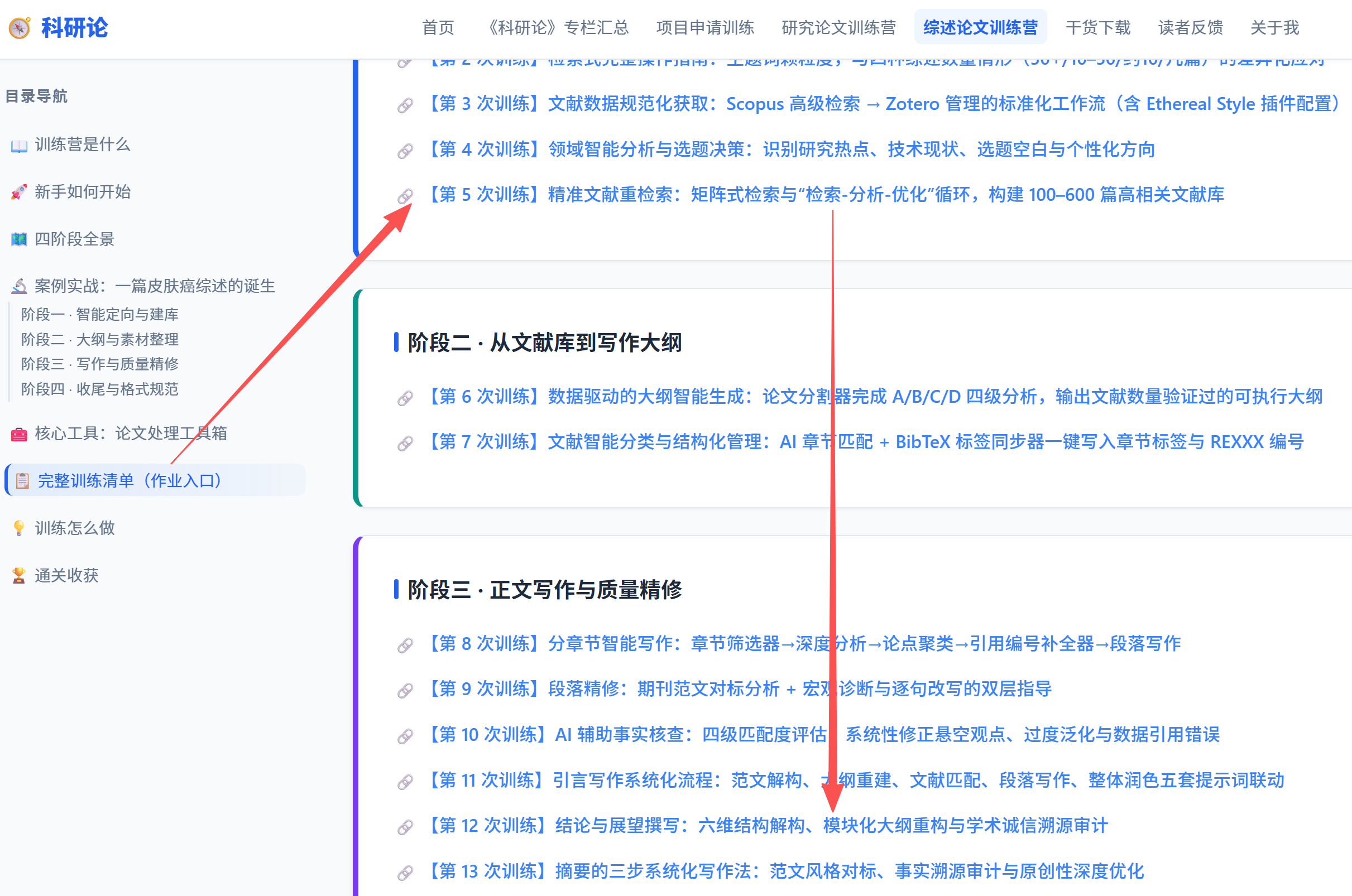
Task: Open 第 3 次训练 Scopus Zotero workflow link
Action: pos(885,104)
